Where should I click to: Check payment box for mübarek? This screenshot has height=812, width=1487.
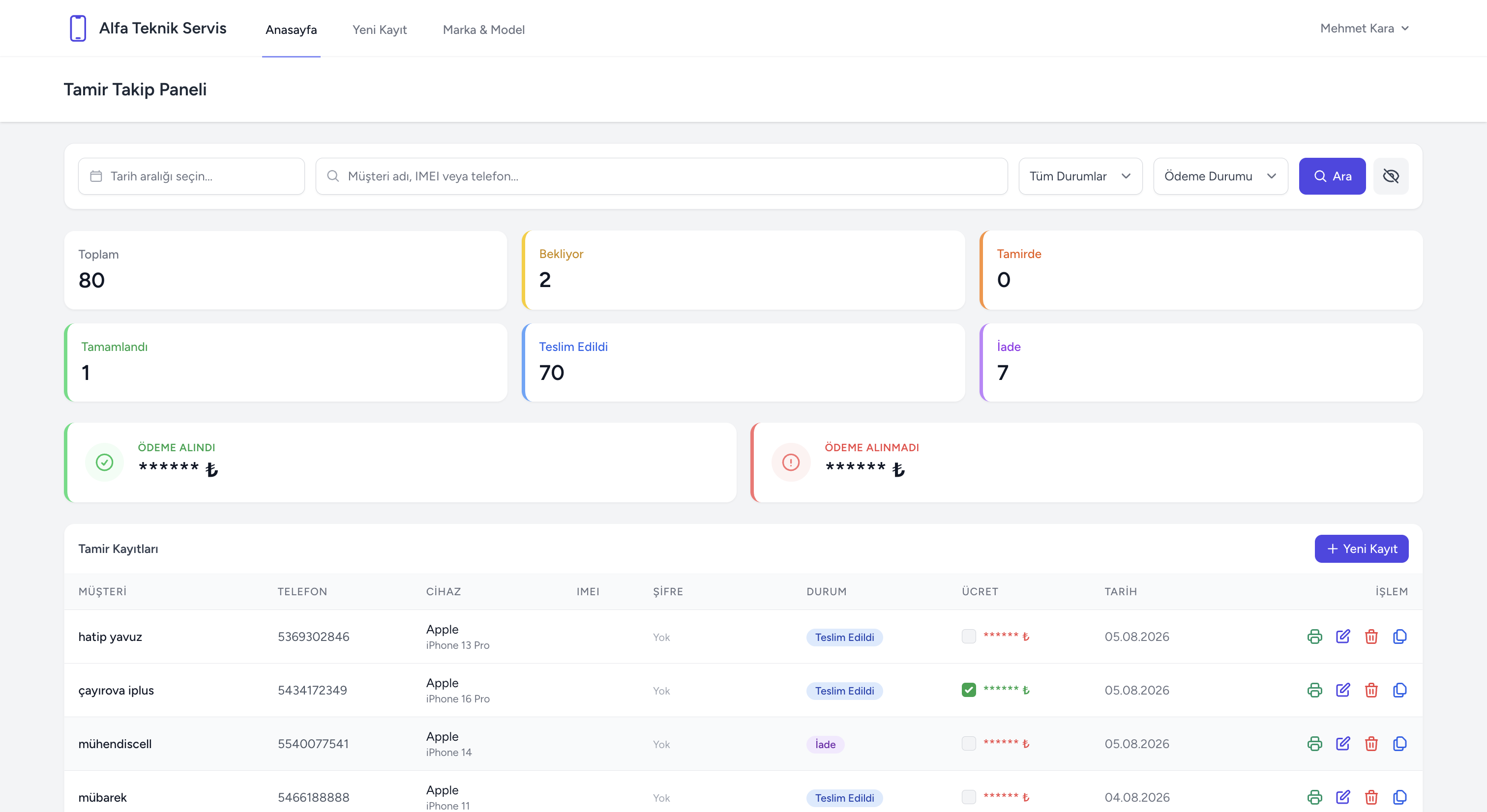coord(969,797)
